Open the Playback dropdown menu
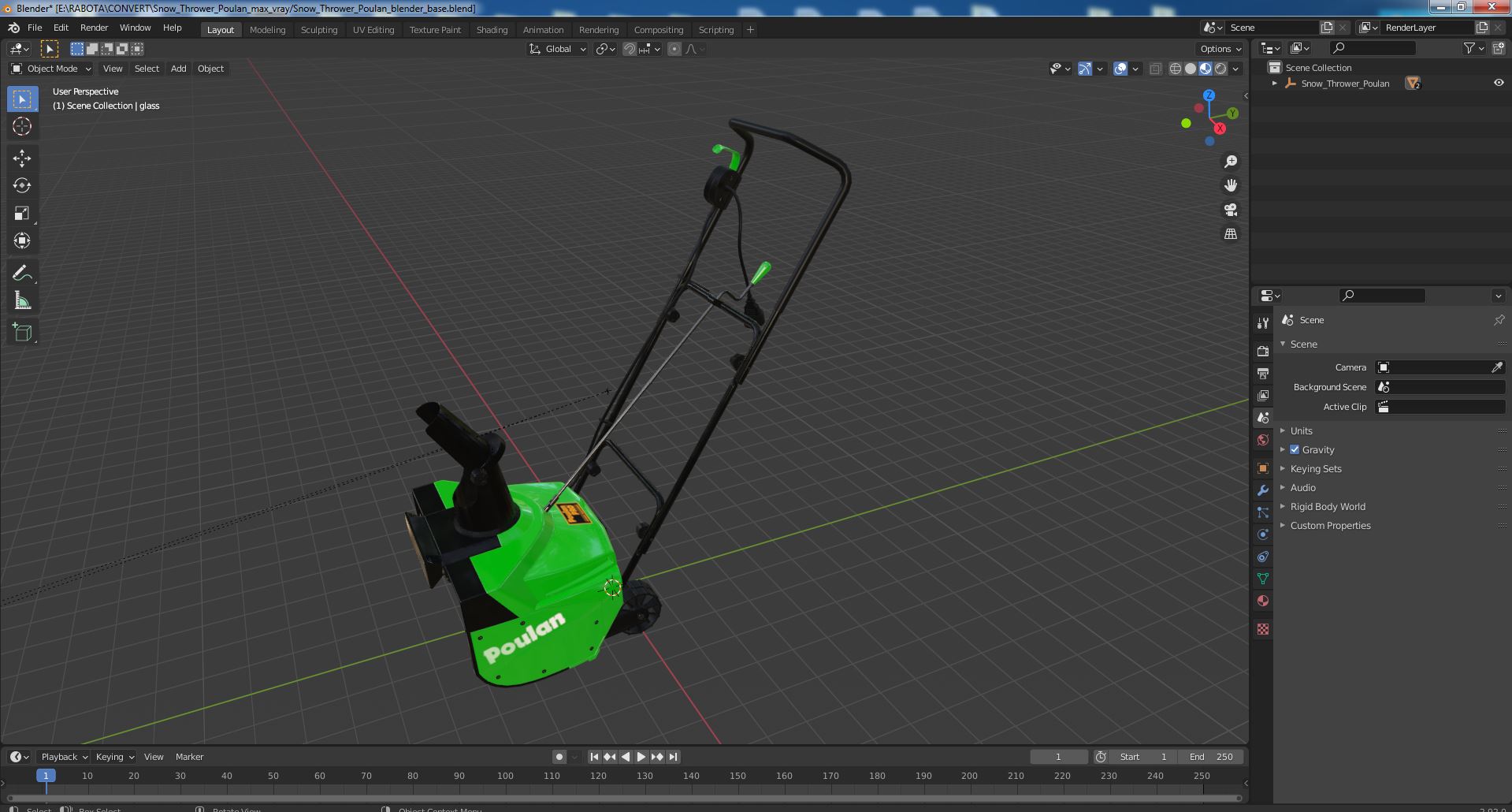This screenshot has width=1512, height=812. [64, 757]
